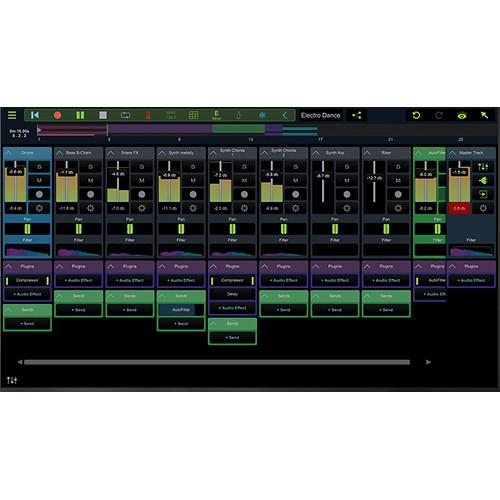Solo the Bass S-Chain track
Viewport: 500px width, 500px height.
tap(91, 166)
